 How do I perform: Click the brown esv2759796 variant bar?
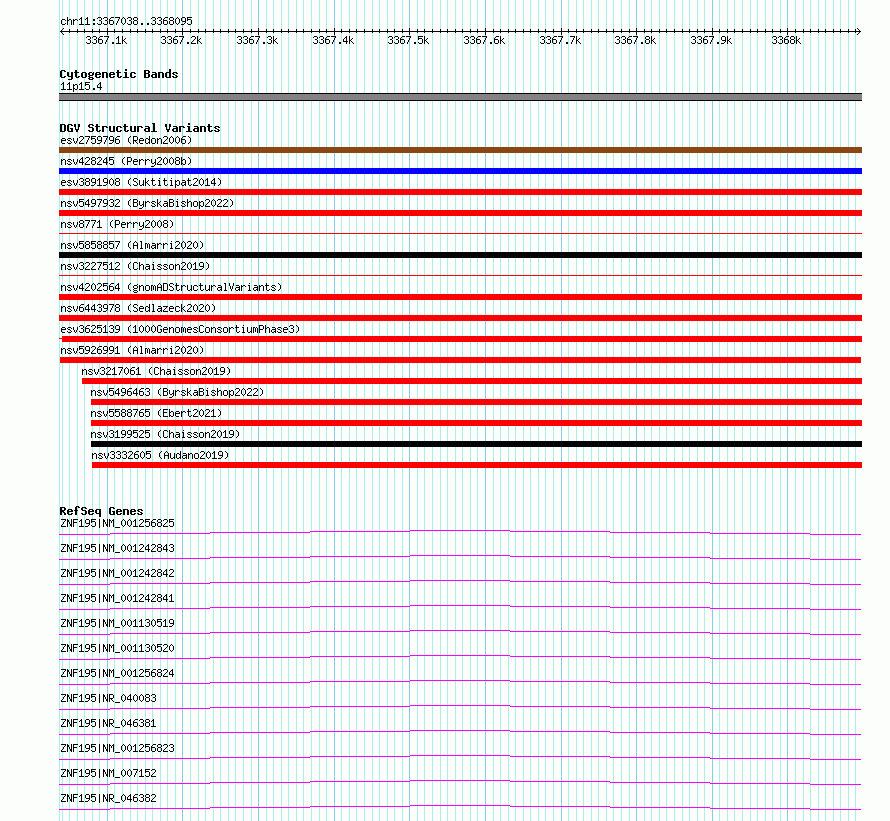460,150
